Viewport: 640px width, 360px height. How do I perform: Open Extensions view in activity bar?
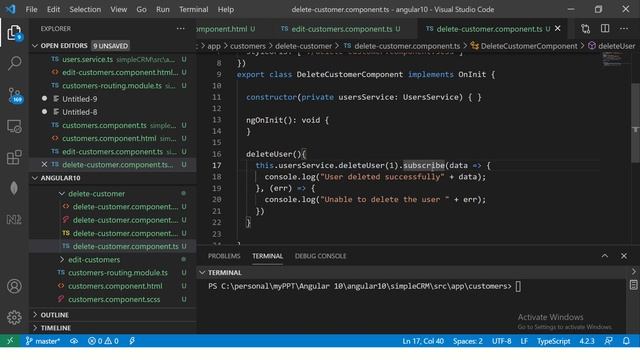click(14, 157)
